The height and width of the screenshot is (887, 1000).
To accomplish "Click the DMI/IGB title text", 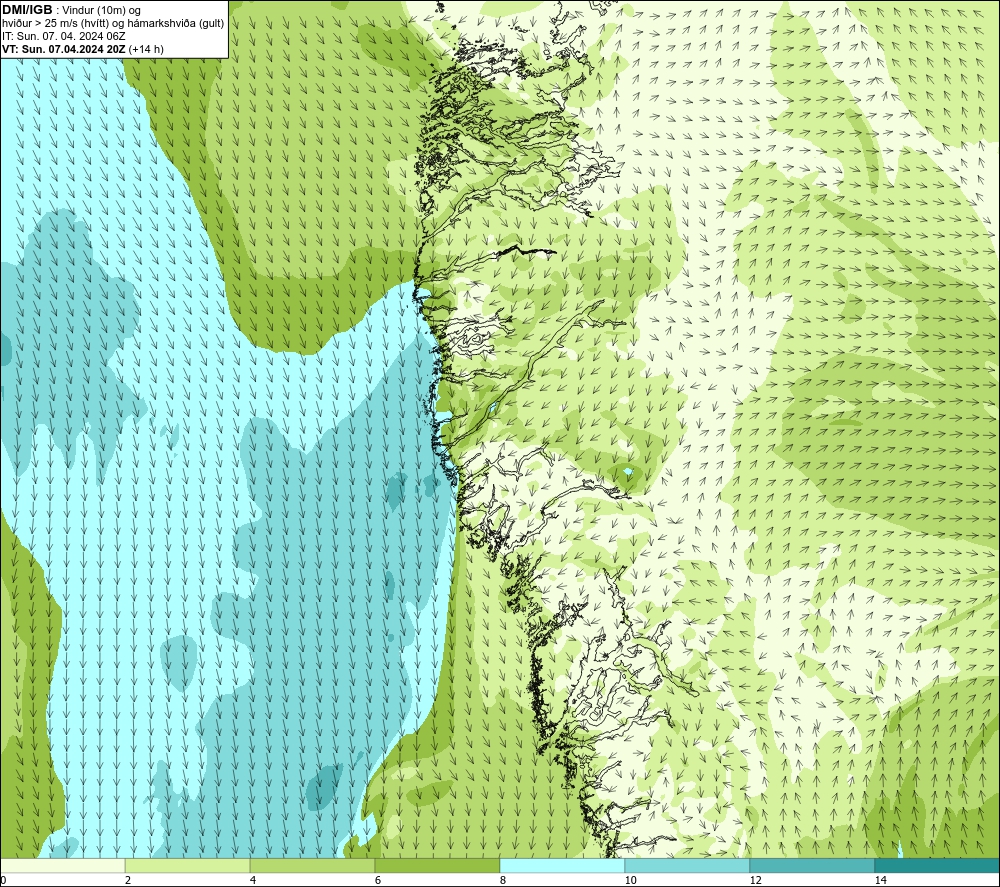I will coord(27,10).
